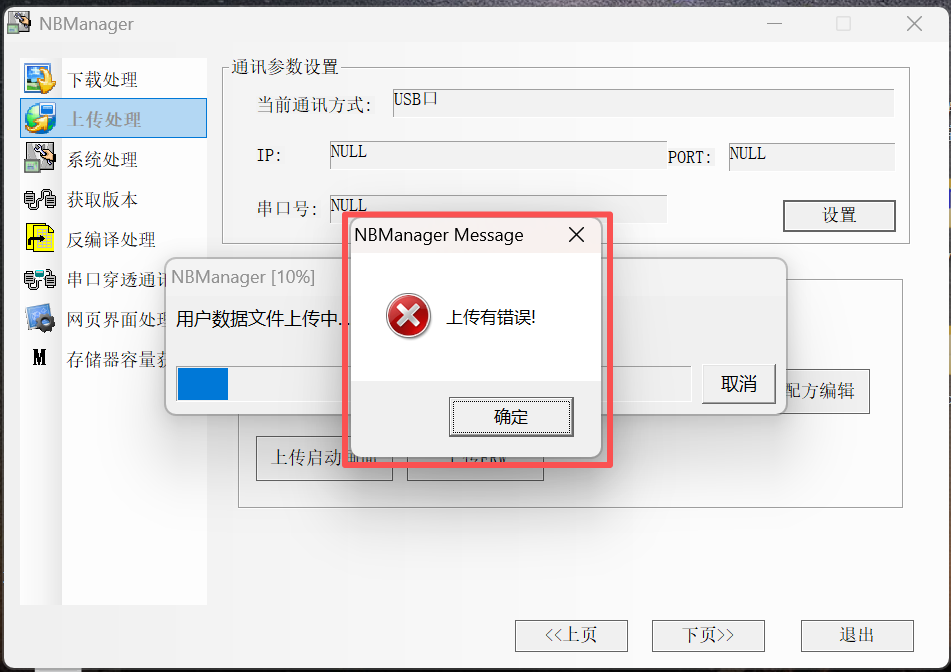The image size is (951, 672).
Task: Go to the next page with 下页>>
Action: tap(708, 635)
